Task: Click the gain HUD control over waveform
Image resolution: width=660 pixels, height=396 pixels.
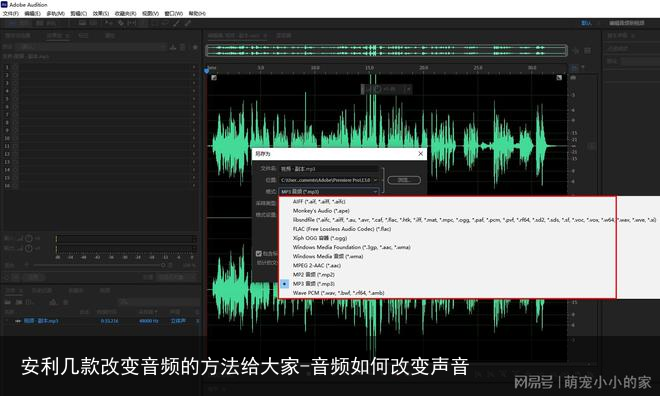Action: coord(386,89)
